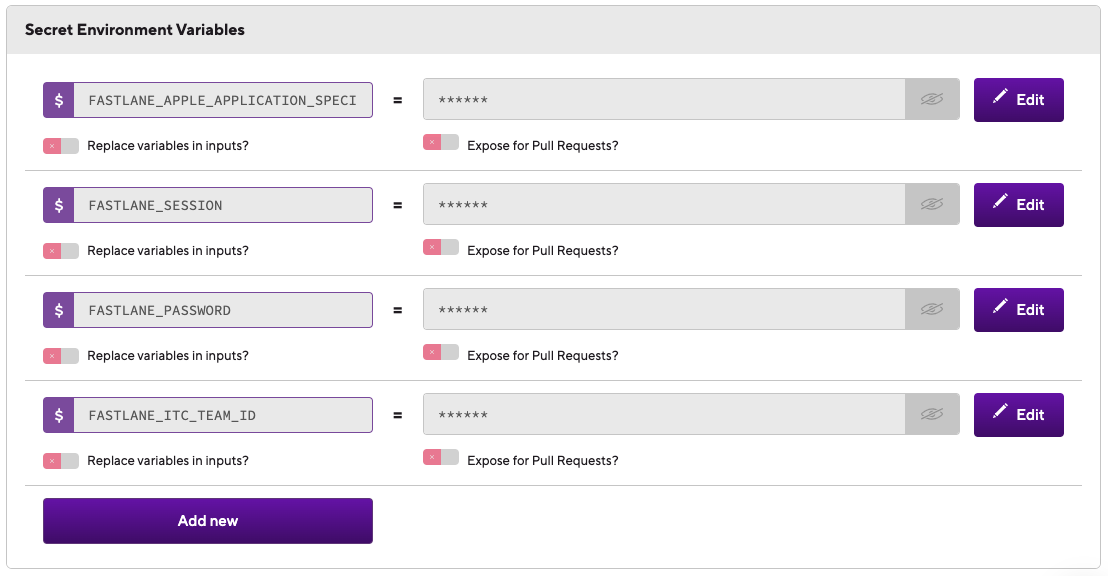
Task: Show hidden value for FASTLANE_PASSWORD
Action: tap(932, 310)
